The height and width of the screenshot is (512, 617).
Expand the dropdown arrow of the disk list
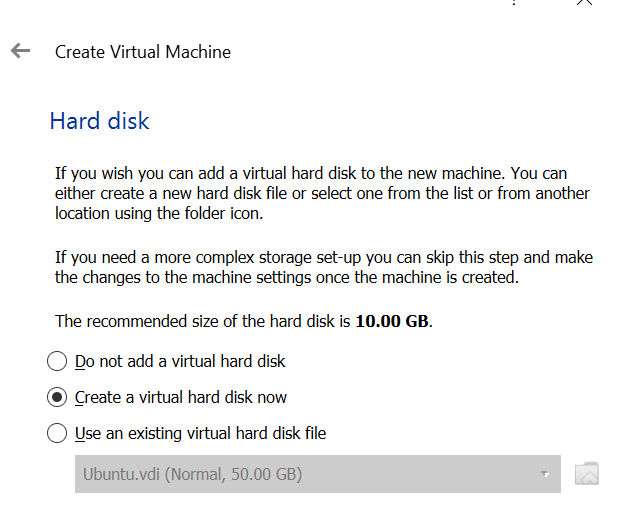[545, 474]
